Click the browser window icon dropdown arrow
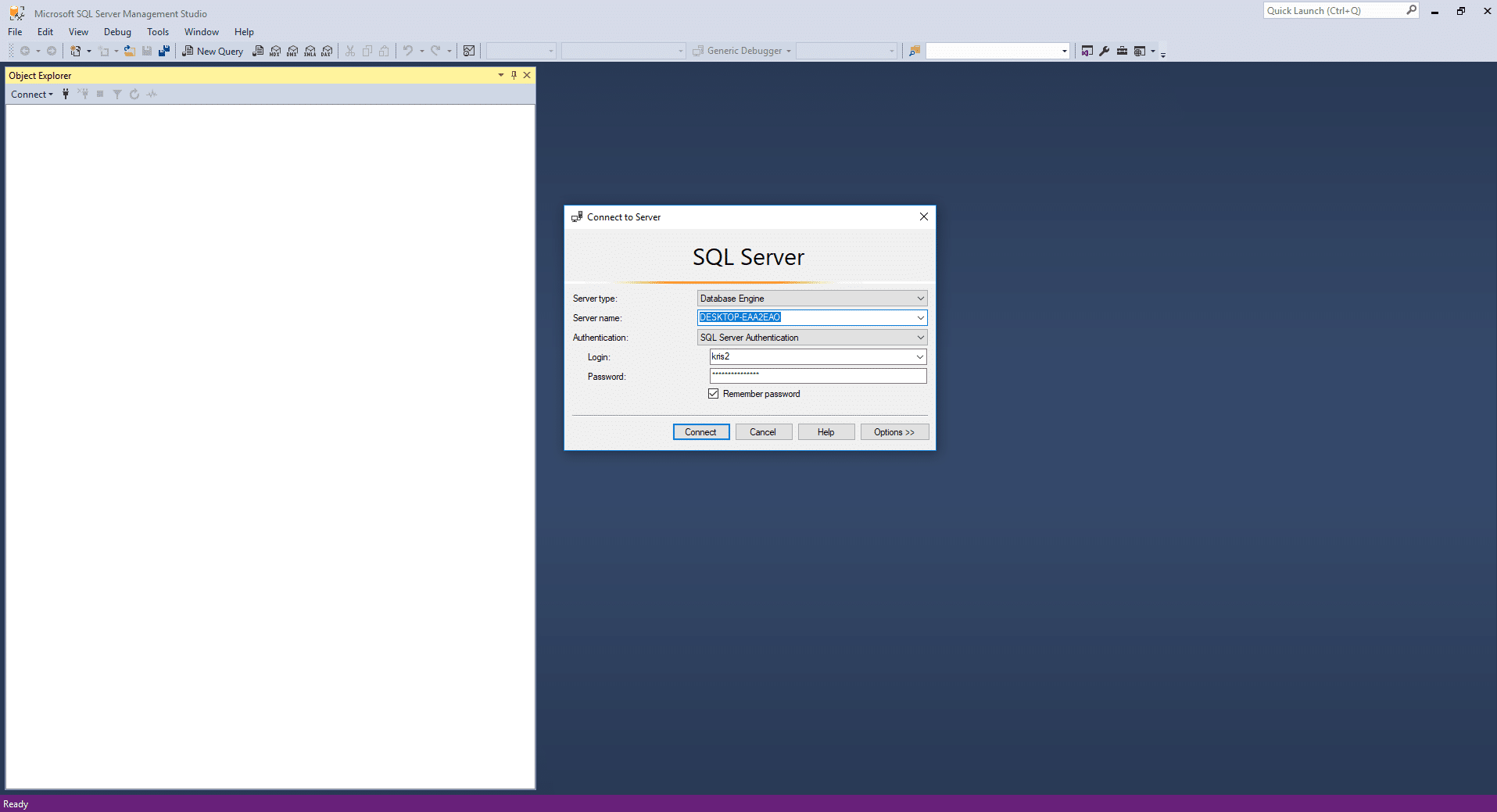 click(1153, 51)
